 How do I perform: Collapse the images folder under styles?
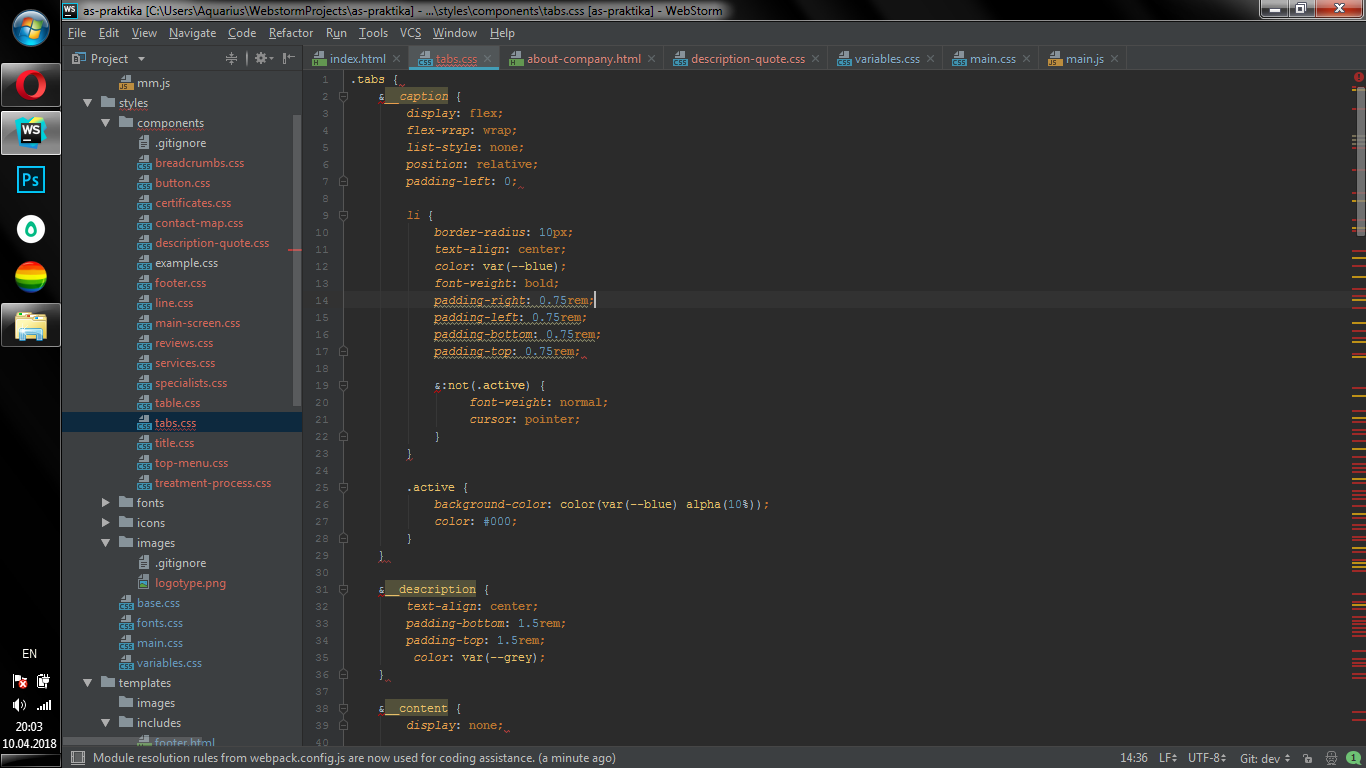[106, 543]
